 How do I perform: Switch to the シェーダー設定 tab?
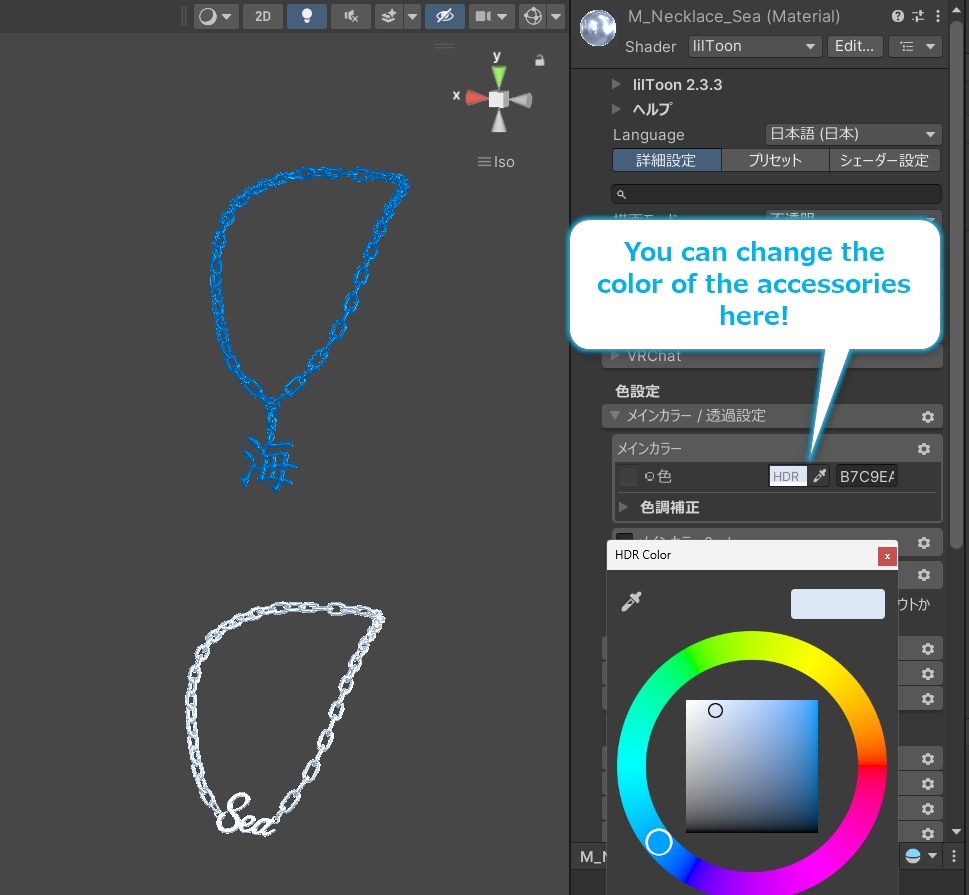pyautogui.click(x=884, y=160)
